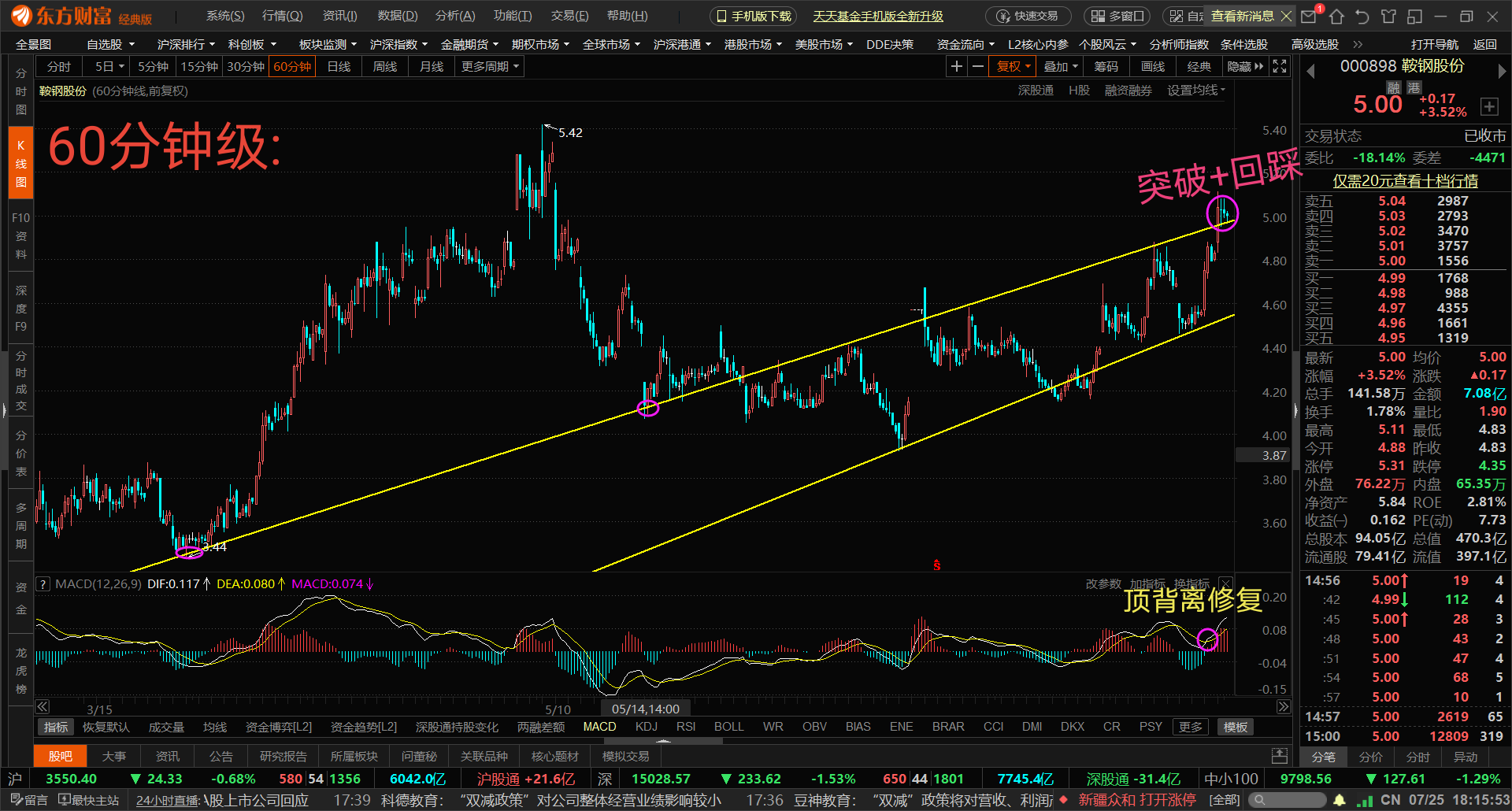Click the 分价 tick tab
The width and height of the screenshot is (1512, 811).
click(x=1371, y=757)
